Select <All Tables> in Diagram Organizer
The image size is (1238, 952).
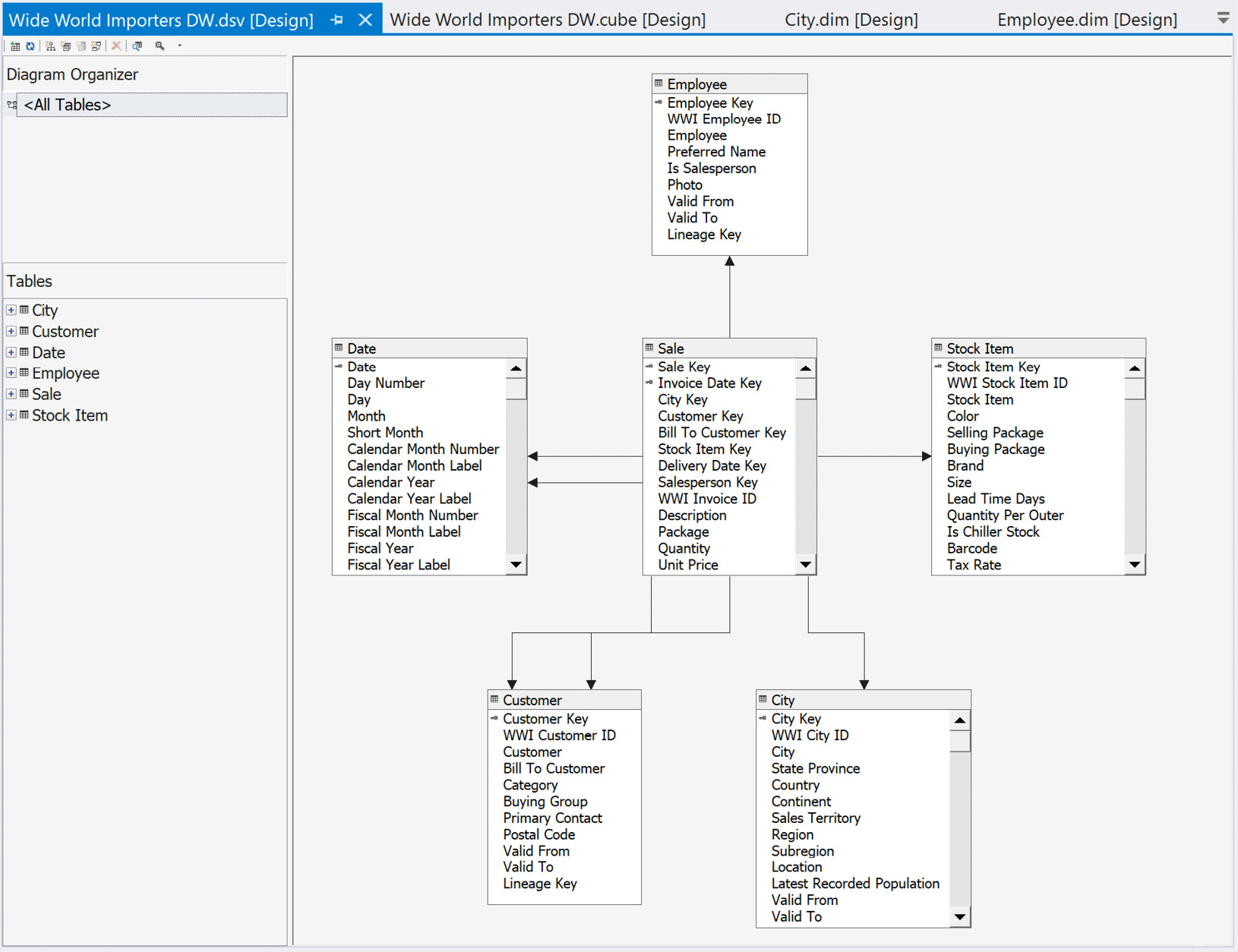point(152,105)
